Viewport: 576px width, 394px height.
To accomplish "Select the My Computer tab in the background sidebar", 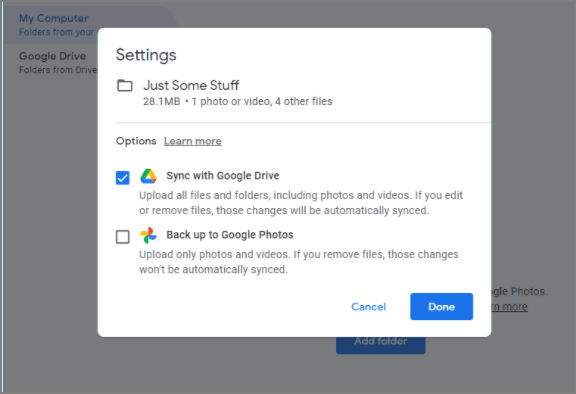I will click(90, 25).
